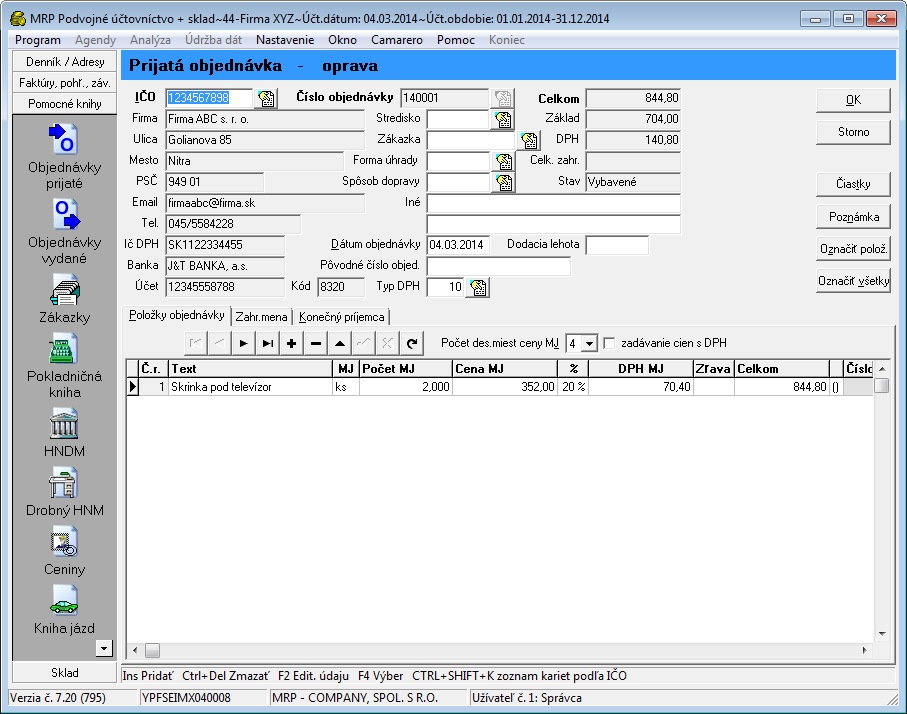Image resolution: width=907 pixels, height=714 pixels.
Task: Refresh the order items with the reload arrow
Action: click(412, 344)
